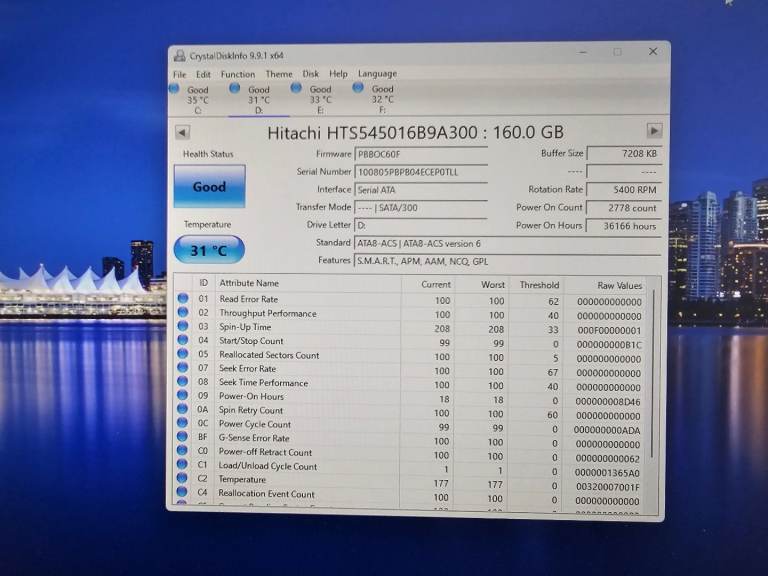The image size is (768, 576).
Task: Click the status icon for Temperature row
Action: coord(182,477)
